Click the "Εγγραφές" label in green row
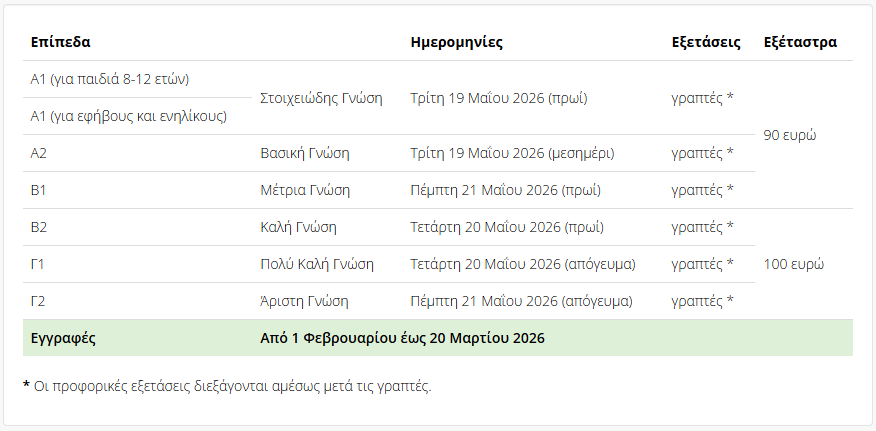 [63, 338]
